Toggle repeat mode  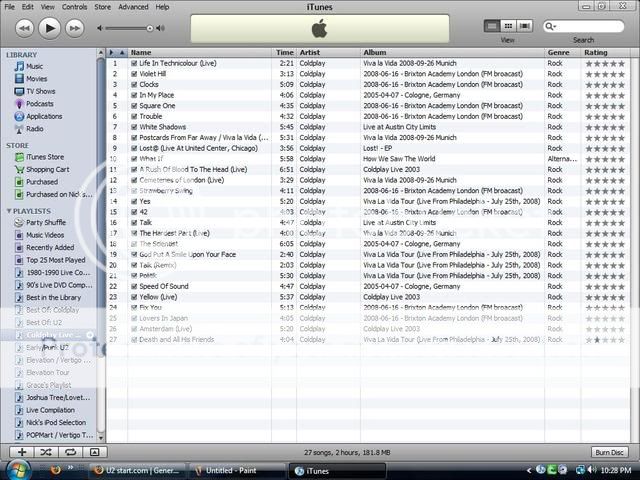click(71, 452)
